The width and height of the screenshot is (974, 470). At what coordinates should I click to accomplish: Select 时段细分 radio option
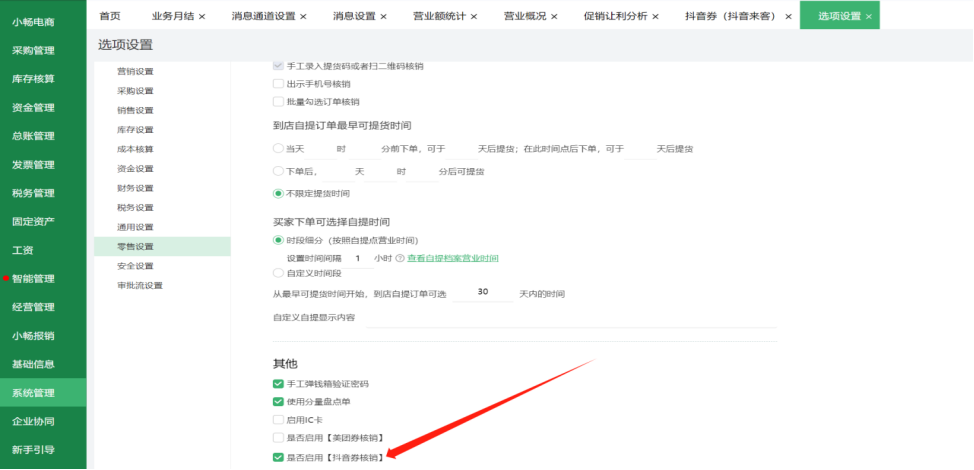pos(278,240)
